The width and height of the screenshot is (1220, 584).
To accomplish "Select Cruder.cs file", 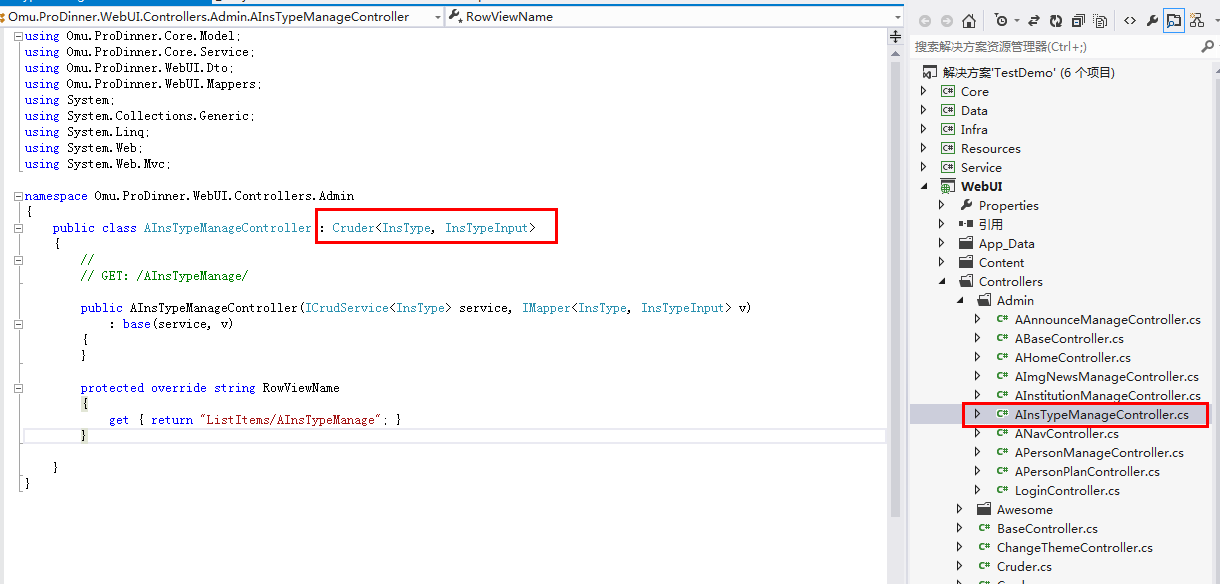I will [1024, 566].
